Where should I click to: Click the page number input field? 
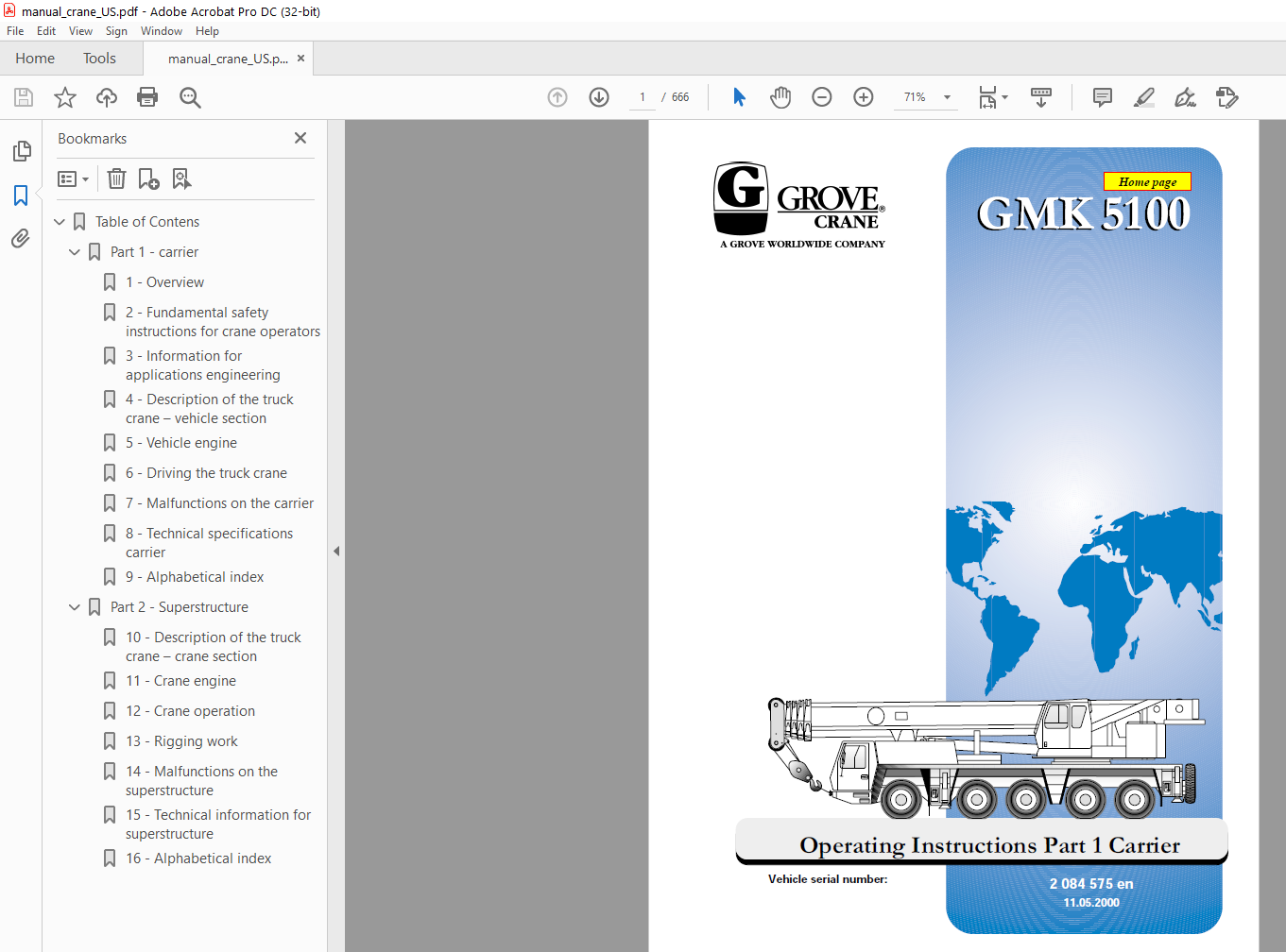[x=643, y=97]
